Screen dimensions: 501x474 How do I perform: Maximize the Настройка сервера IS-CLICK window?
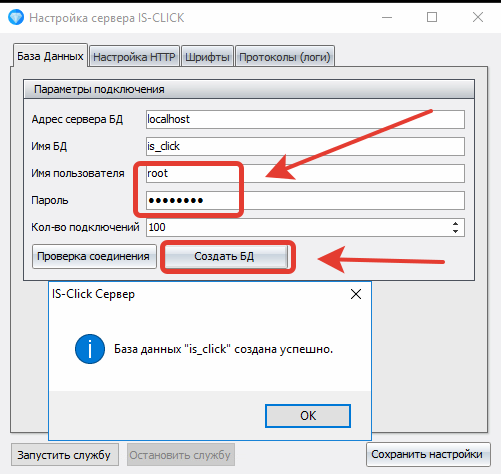click(432, 17)
